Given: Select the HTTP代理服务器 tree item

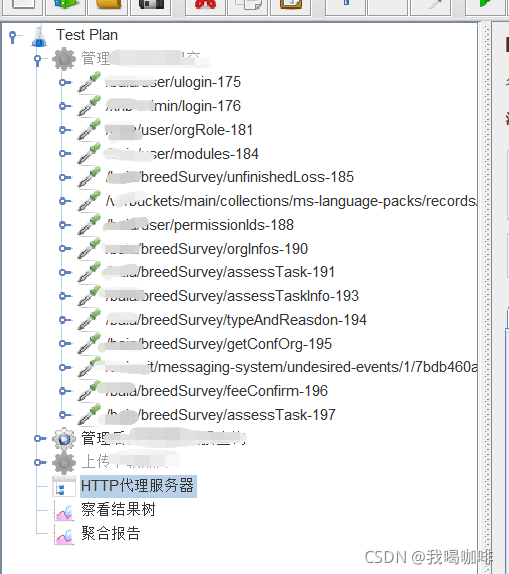Looking at the screenshot, I should click(138, 486).
